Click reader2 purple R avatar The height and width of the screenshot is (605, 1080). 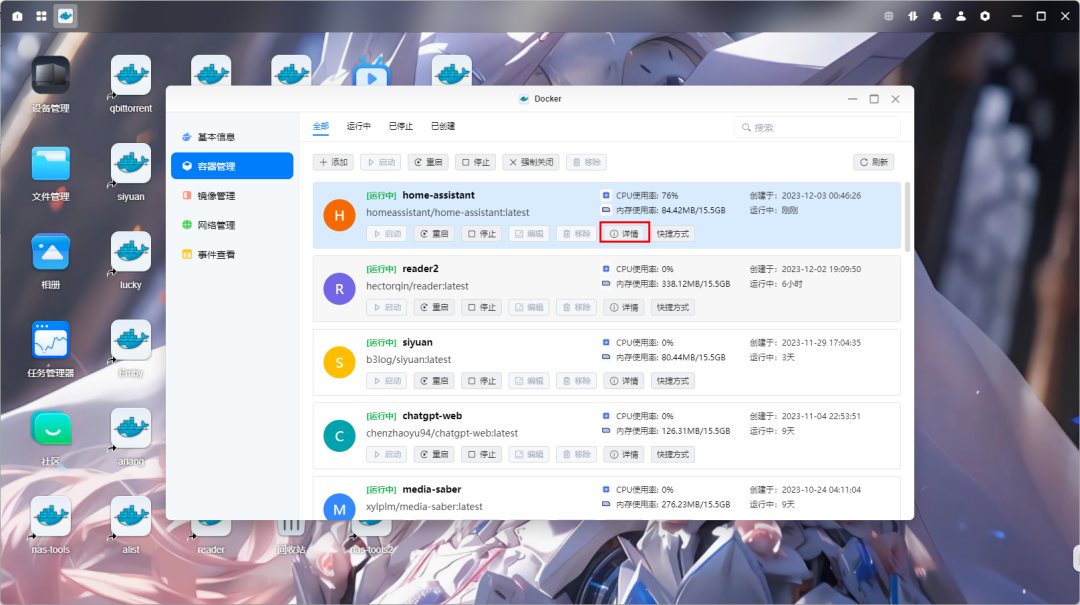(340, 289)
